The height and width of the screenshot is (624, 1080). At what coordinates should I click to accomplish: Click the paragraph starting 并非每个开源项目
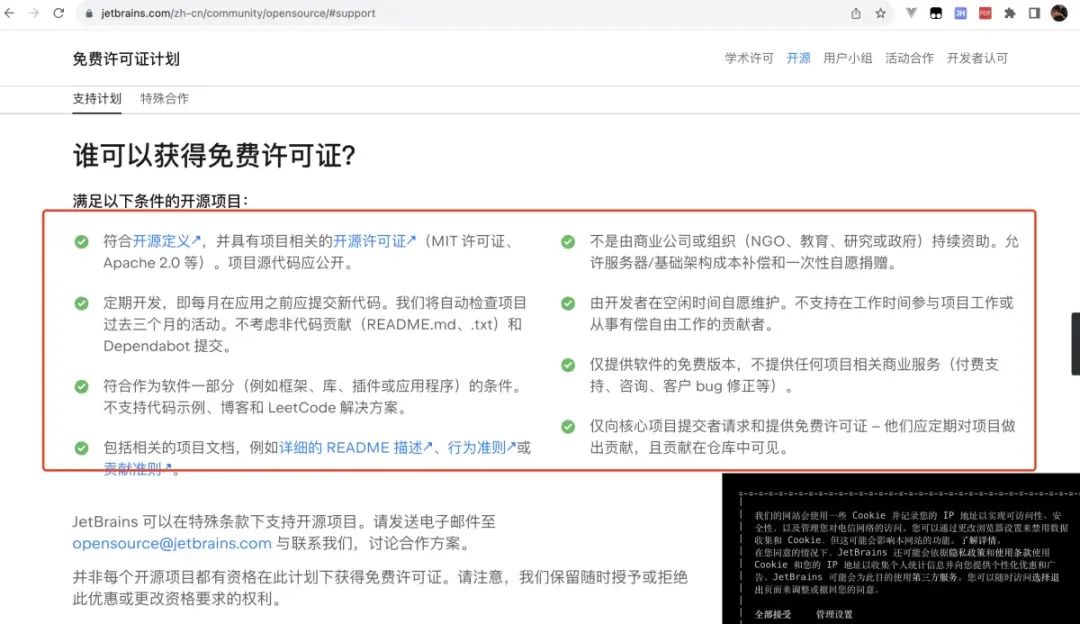(380, 587)
